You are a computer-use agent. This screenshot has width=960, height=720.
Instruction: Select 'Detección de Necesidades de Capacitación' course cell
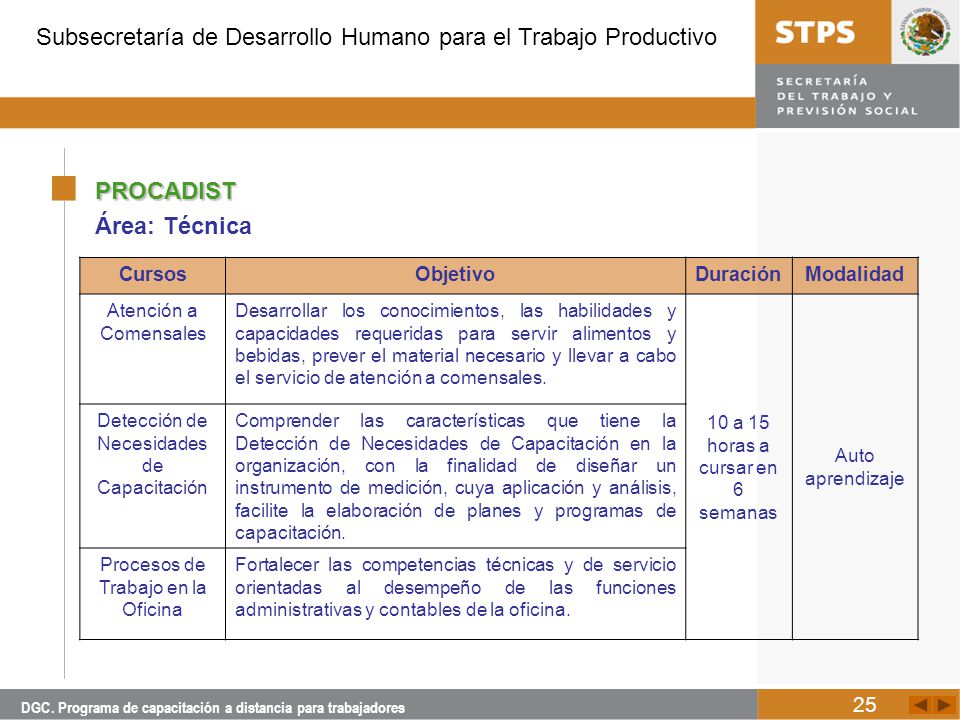pos(152,476)
